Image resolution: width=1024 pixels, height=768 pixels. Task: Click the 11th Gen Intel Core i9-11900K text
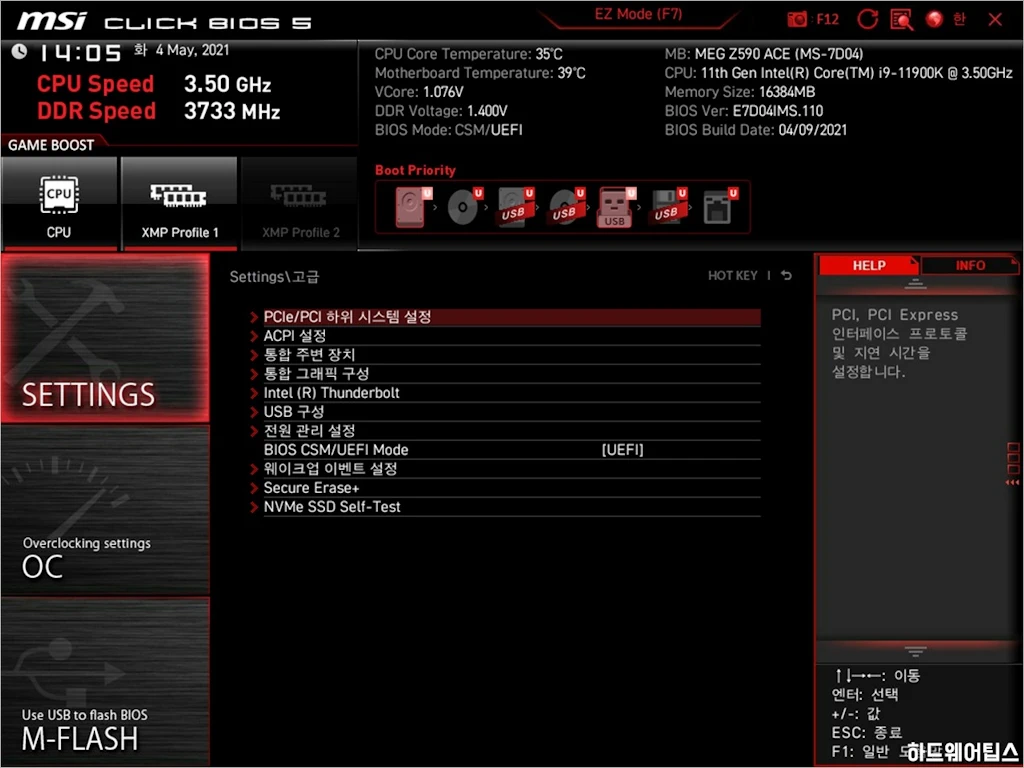tap(856, 73)
